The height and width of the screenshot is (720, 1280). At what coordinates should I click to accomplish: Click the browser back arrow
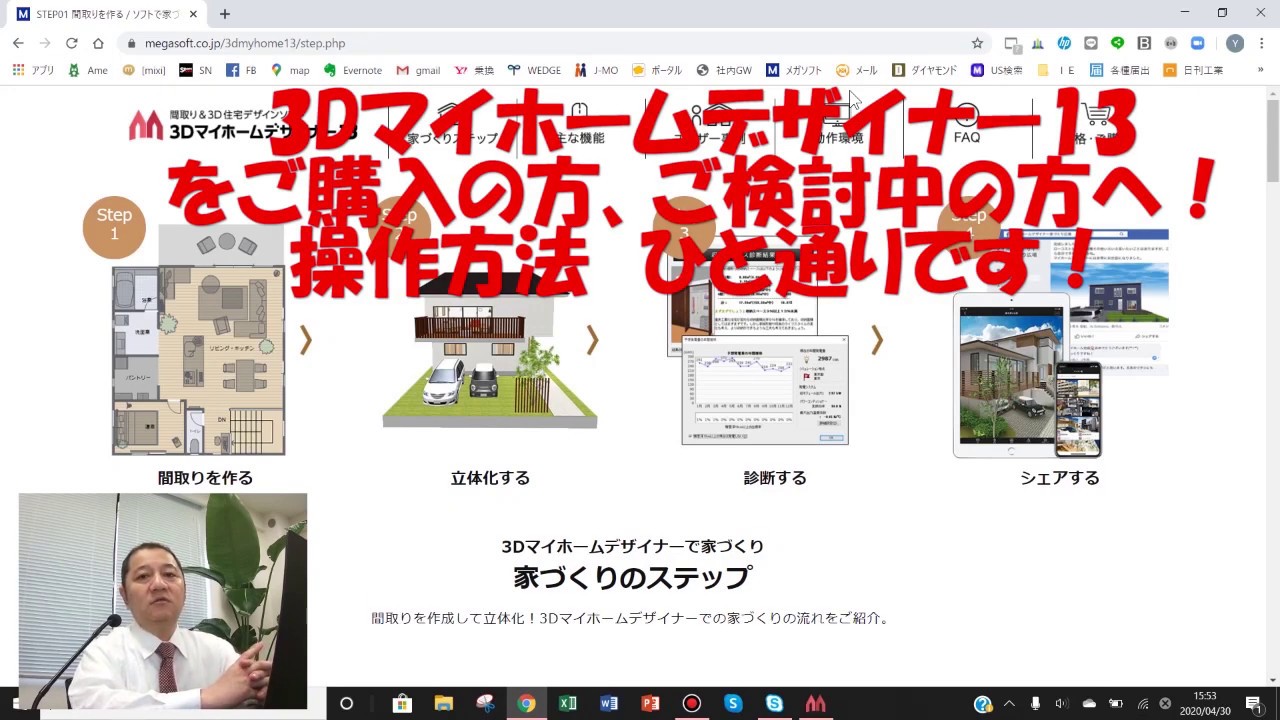pos(18,43)
